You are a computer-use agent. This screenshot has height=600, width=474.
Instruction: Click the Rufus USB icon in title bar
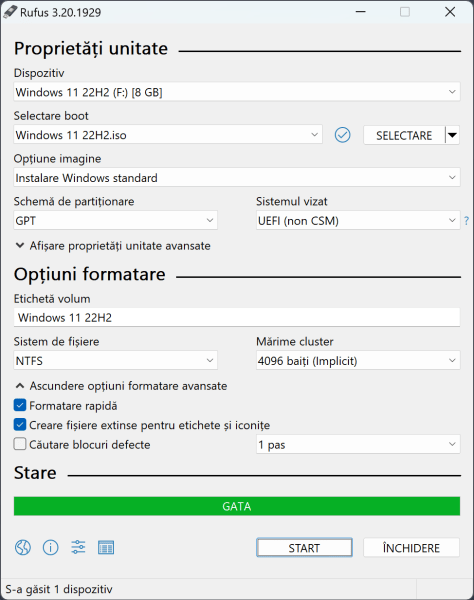click(10, 12)
